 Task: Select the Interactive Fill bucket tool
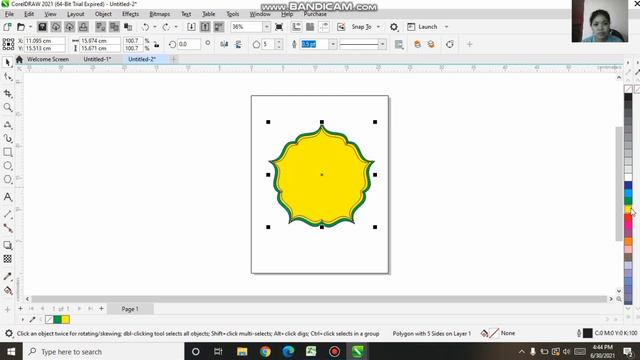pos(7,291)
